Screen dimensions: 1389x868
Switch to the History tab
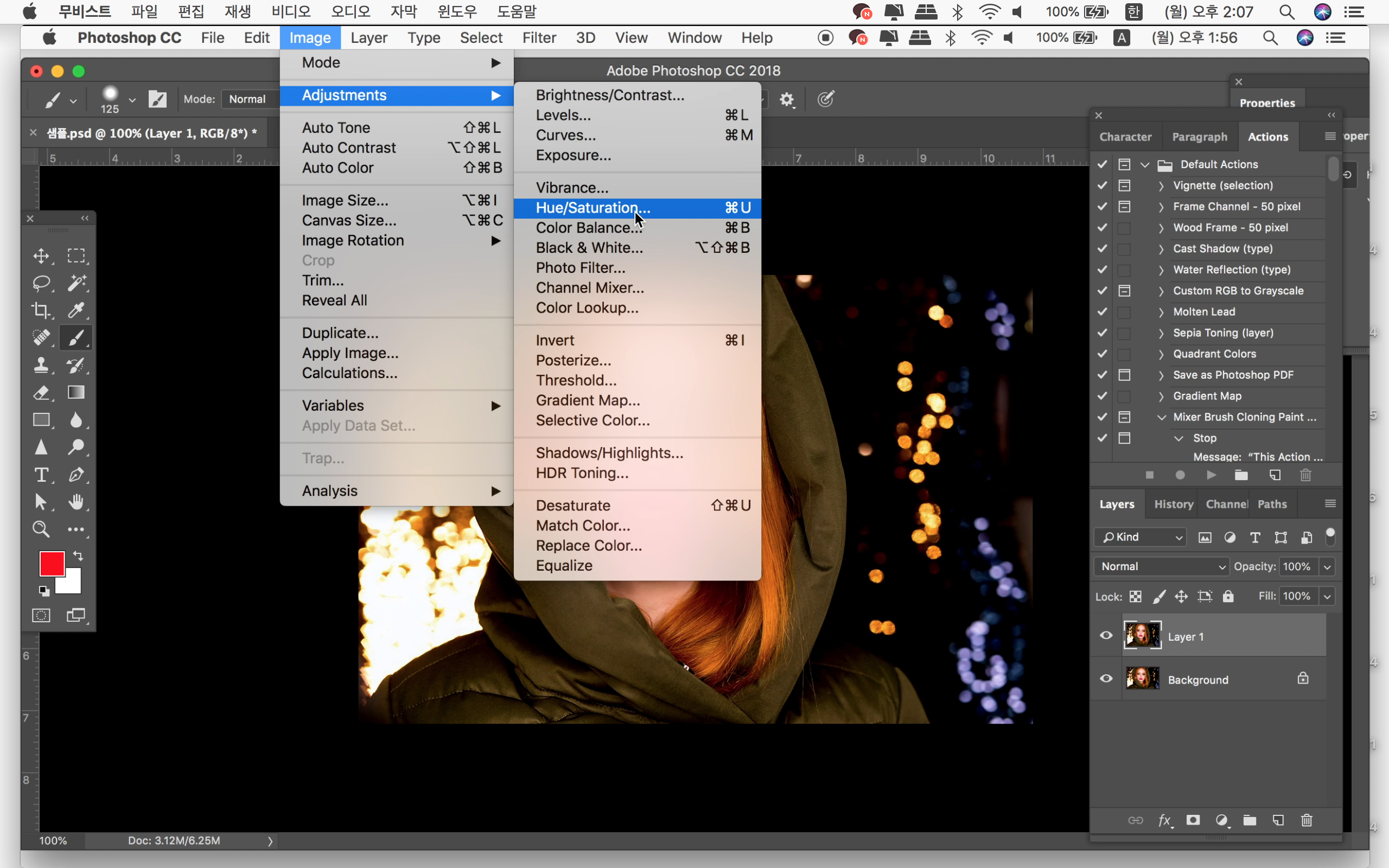point(1173,504)
